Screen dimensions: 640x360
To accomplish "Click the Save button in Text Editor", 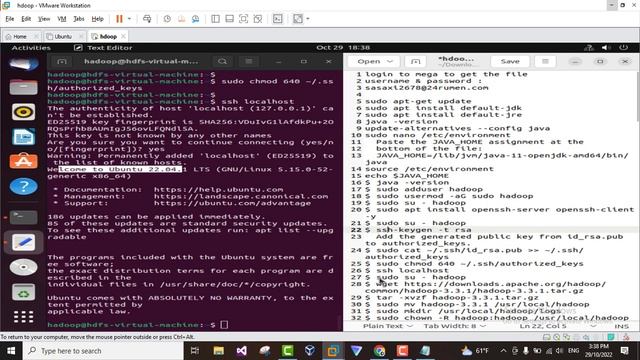I will click(510, 61).
